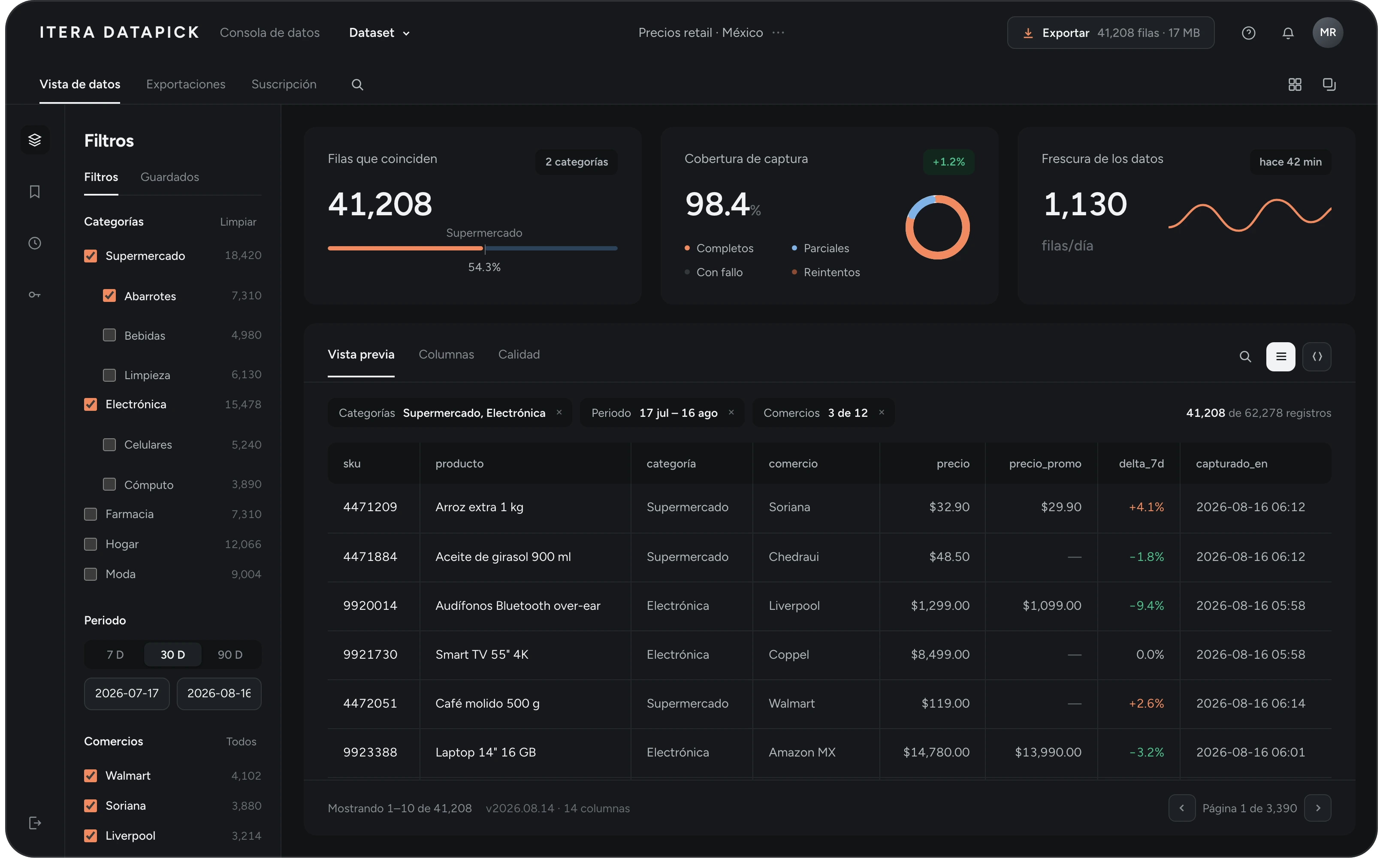Sort by the delta_7d column header
Image resolution: width=1383 pixels, height=868 pixels.
1141,463
